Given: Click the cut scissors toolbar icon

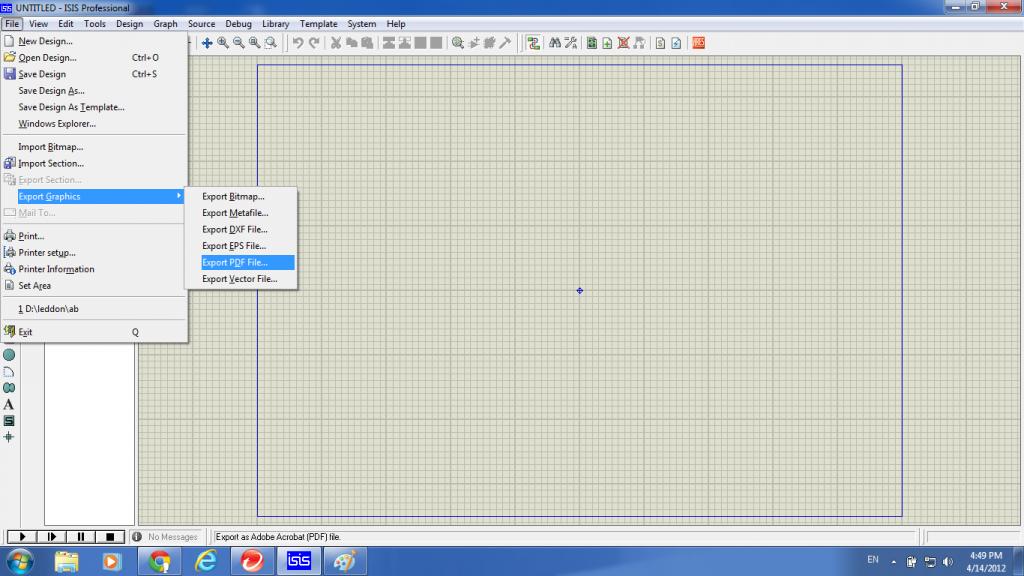Looking at the screenshot, I should pyautogui.click(x=337, y=43).
